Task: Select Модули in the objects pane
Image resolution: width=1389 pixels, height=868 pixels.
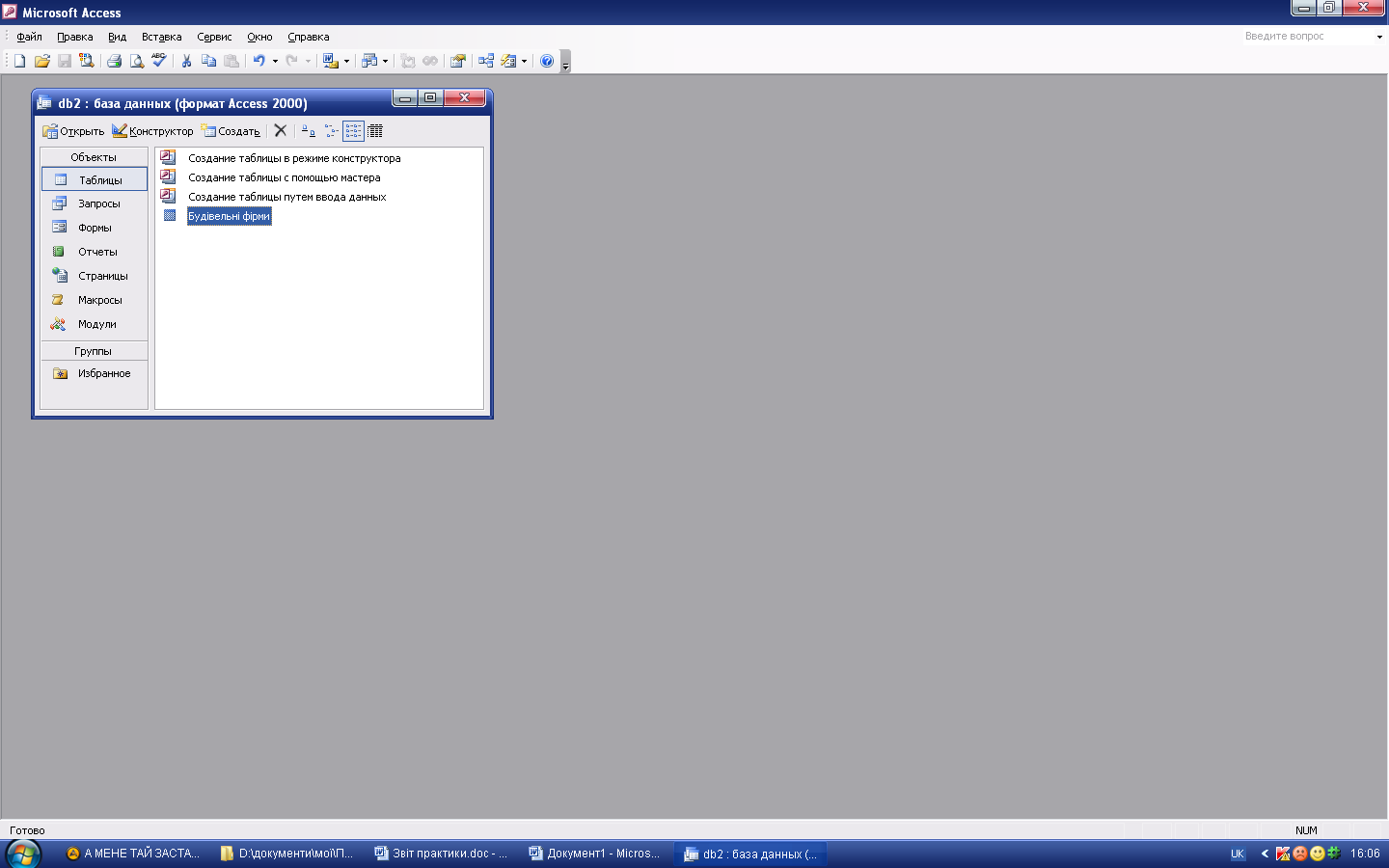Action: (95, 324)
